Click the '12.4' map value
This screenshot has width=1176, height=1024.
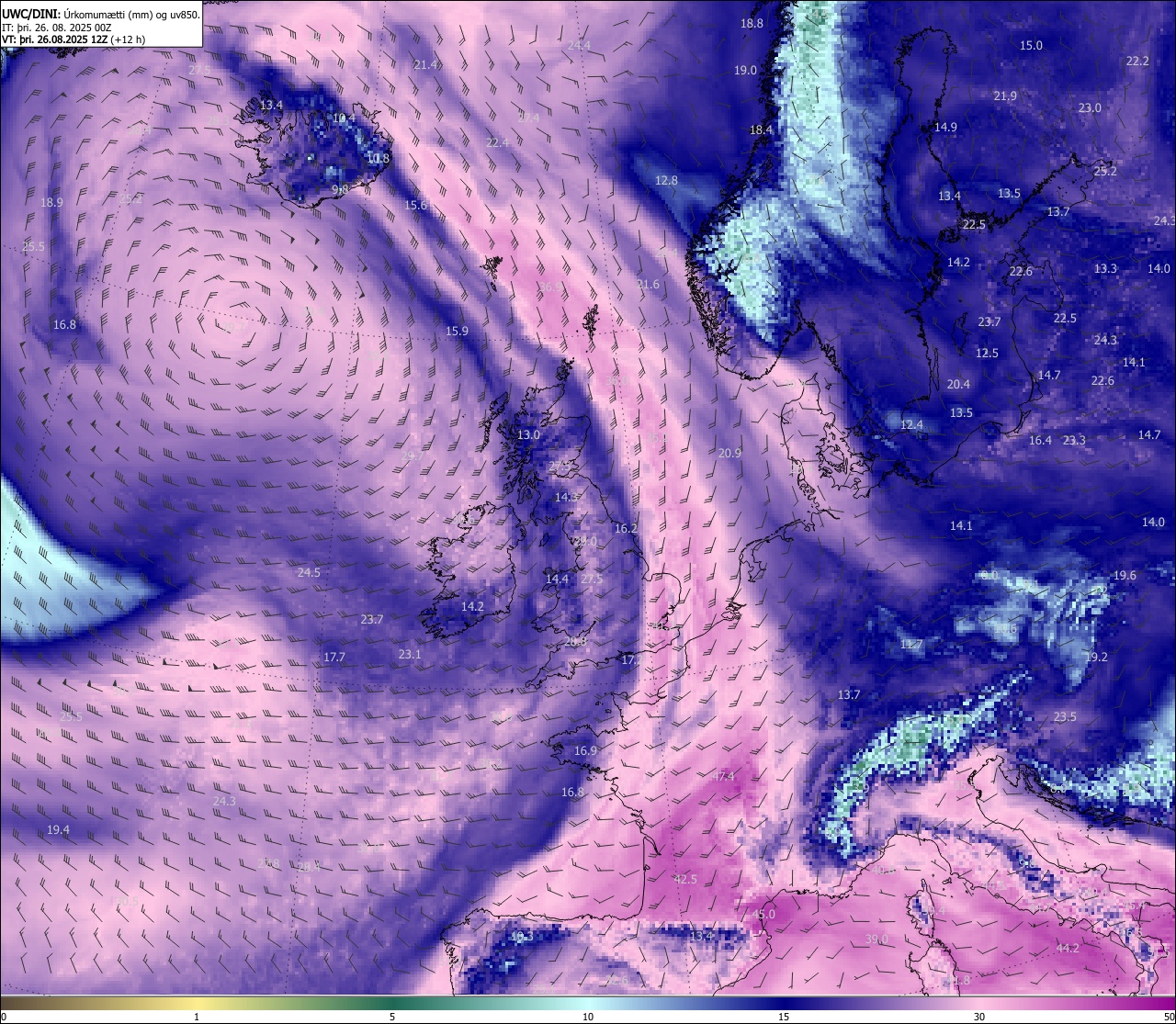(x=911, y=425)
